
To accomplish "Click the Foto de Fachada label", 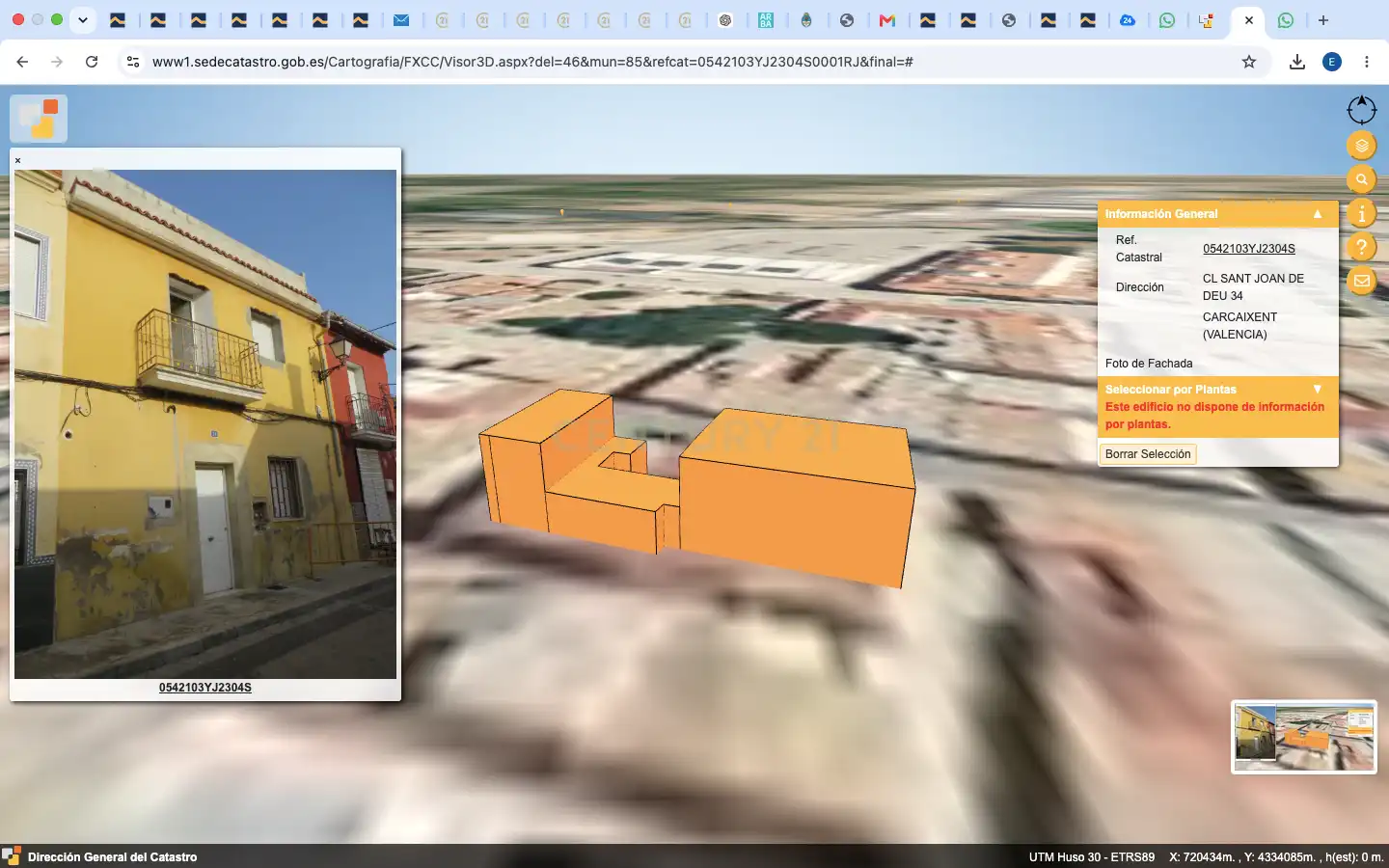I will [1149, 364].
